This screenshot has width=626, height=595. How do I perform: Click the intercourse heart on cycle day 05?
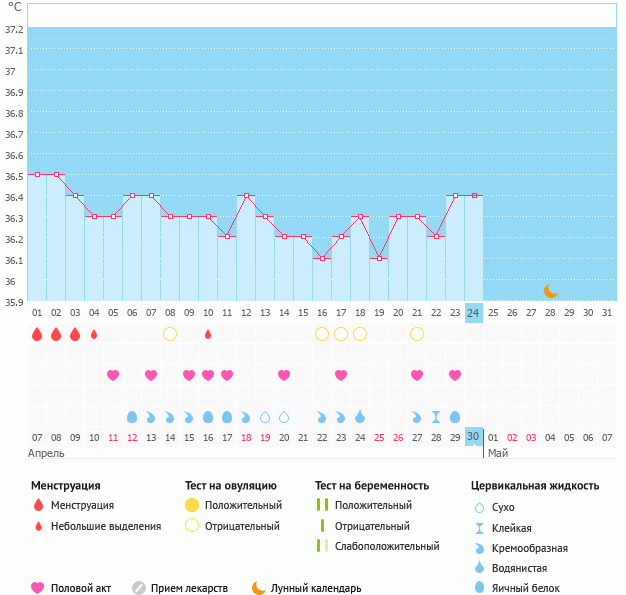click(113, 375)
